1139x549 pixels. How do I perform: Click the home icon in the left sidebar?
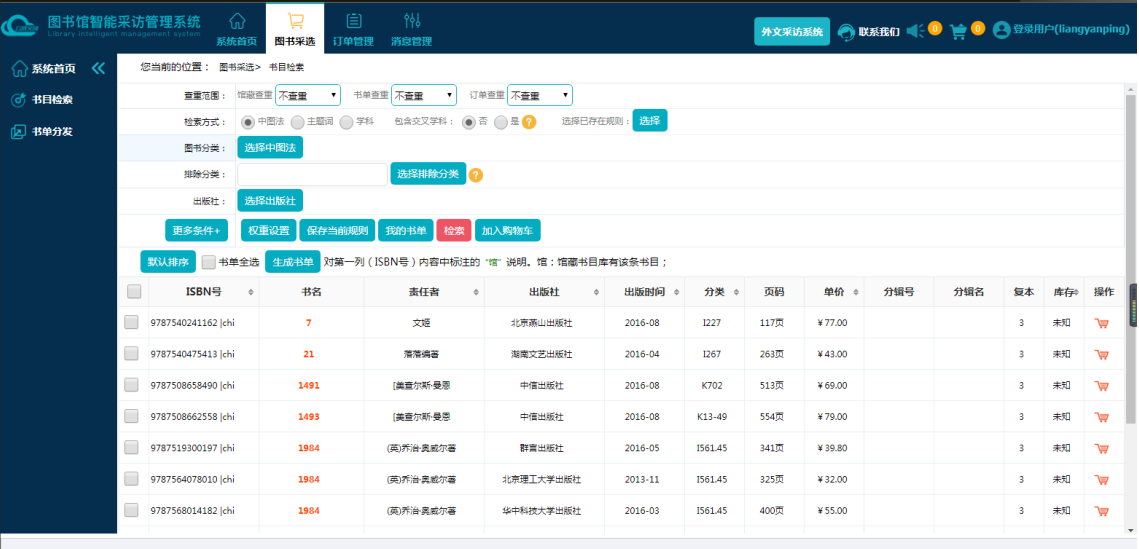tap(20, 69)
